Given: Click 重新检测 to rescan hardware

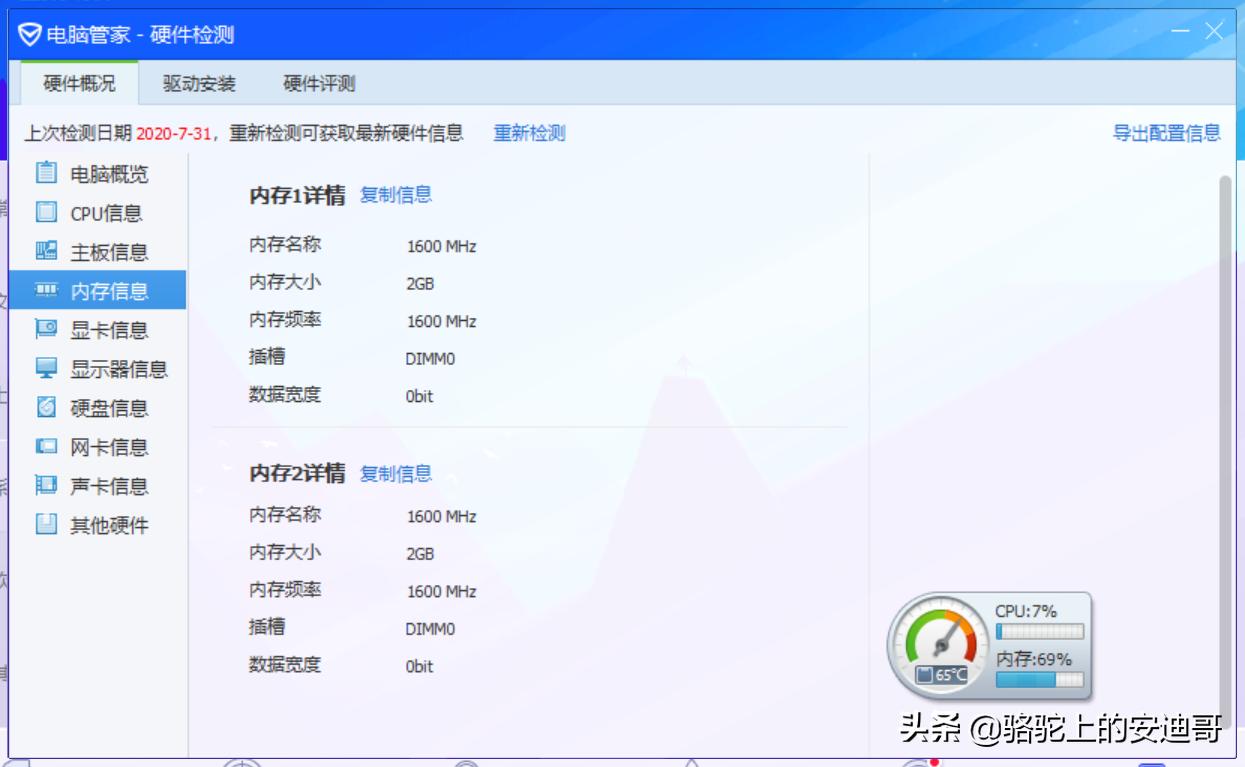Looking at the screenshot, I should tap(528, 133).
